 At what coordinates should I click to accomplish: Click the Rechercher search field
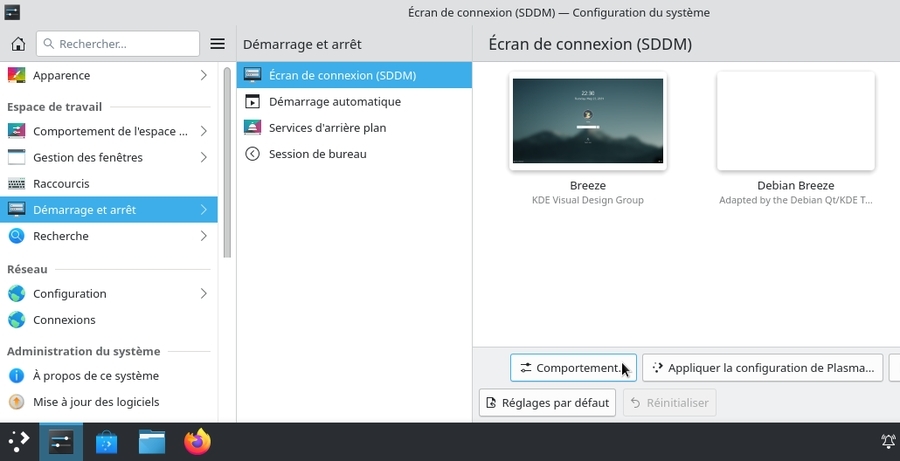tap(118, 44)
